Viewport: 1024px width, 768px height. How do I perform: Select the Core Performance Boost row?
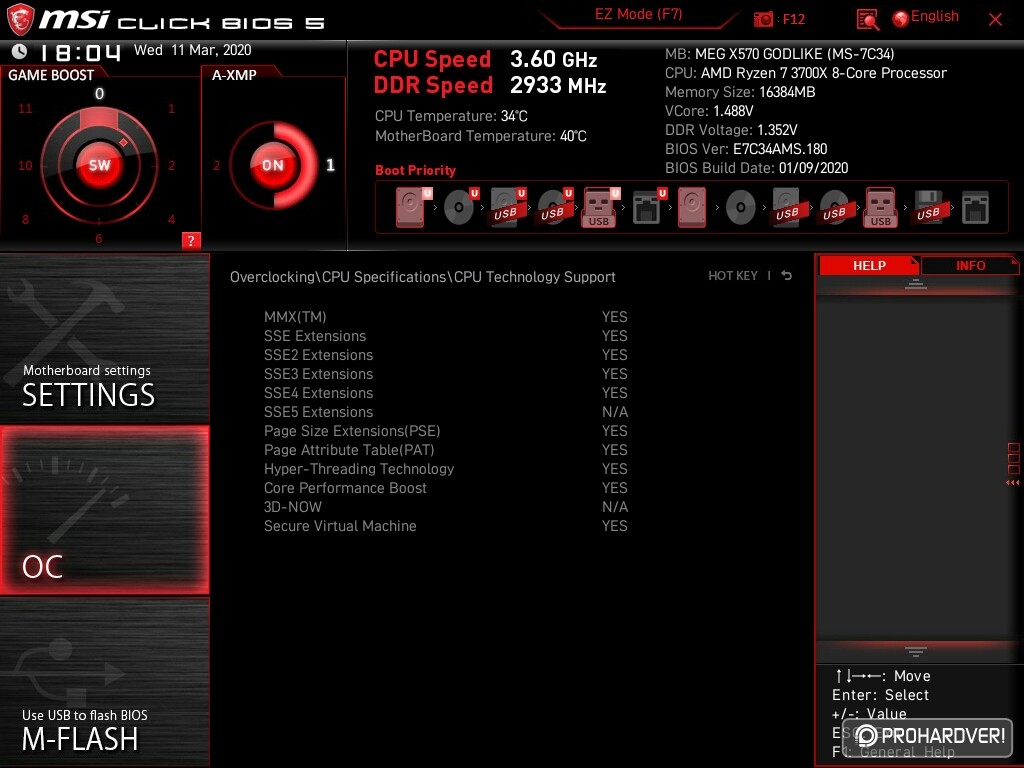[x=445, y=487]
